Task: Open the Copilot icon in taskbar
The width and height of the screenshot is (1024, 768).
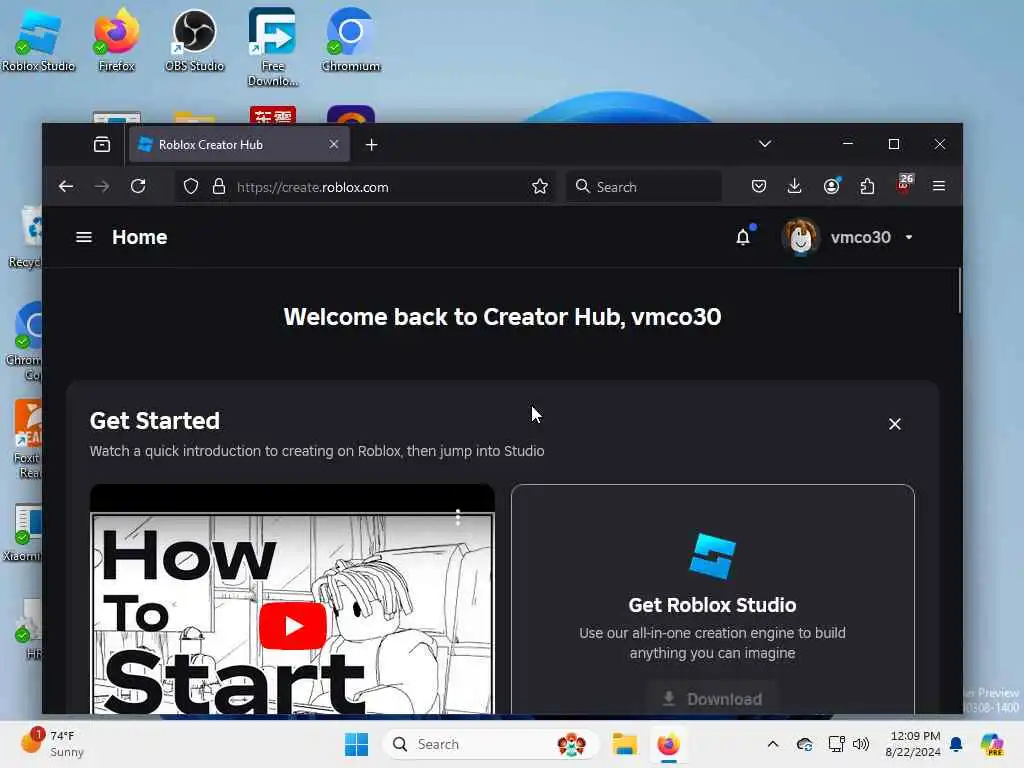Action: click(x=992, y=744)
